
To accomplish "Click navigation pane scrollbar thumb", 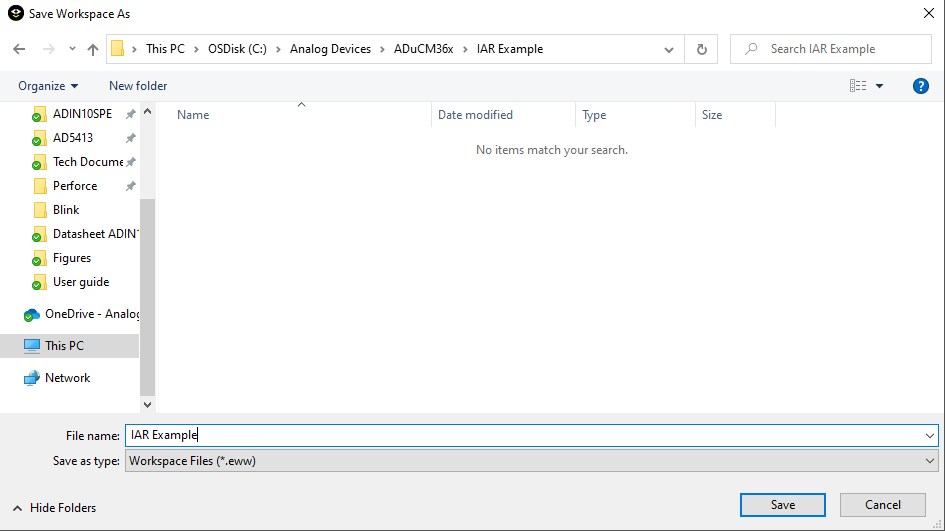I will [x=147, y=297].
